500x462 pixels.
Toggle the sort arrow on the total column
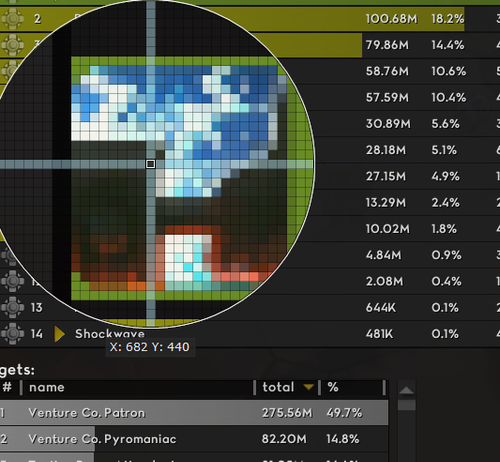coord(309,387)
